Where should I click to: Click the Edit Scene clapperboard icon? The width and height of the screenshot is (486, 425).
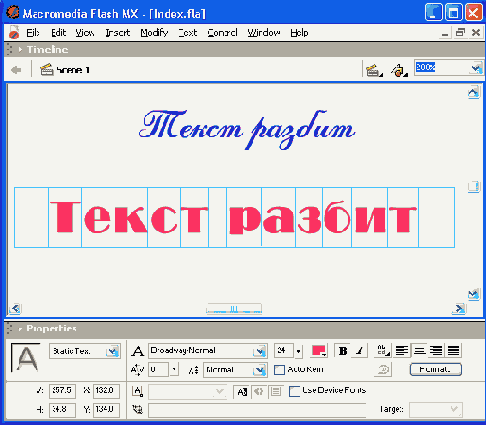pos(374,70)
